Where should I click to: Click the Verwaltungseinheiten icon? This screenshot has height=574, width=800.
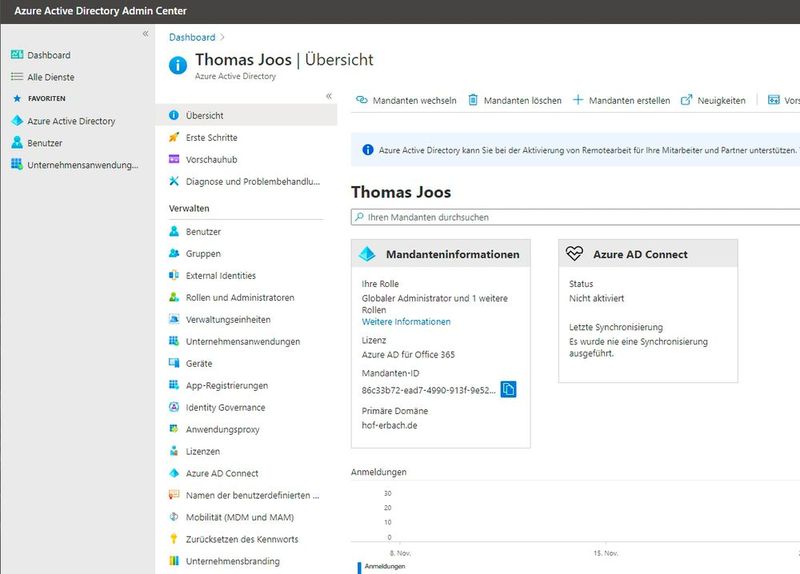[x=174, y=319]
